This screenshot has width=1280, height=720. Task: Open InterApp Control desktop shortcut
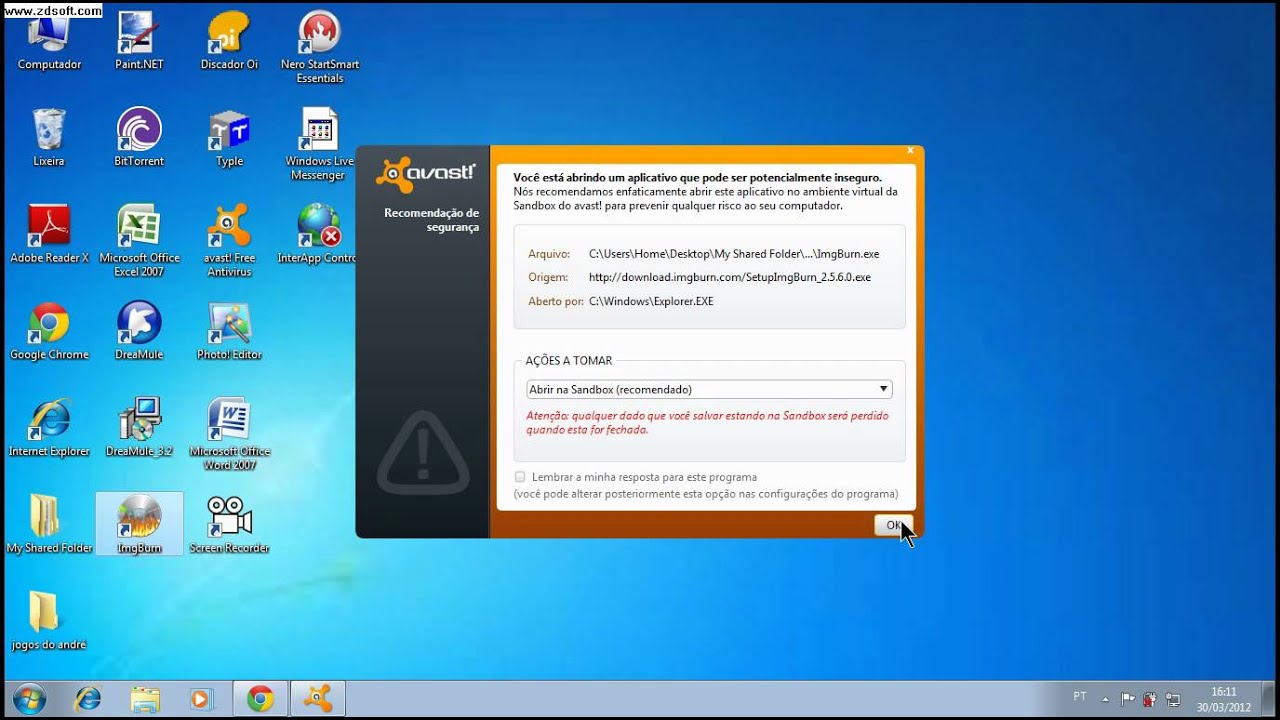(x=316, y=234)
